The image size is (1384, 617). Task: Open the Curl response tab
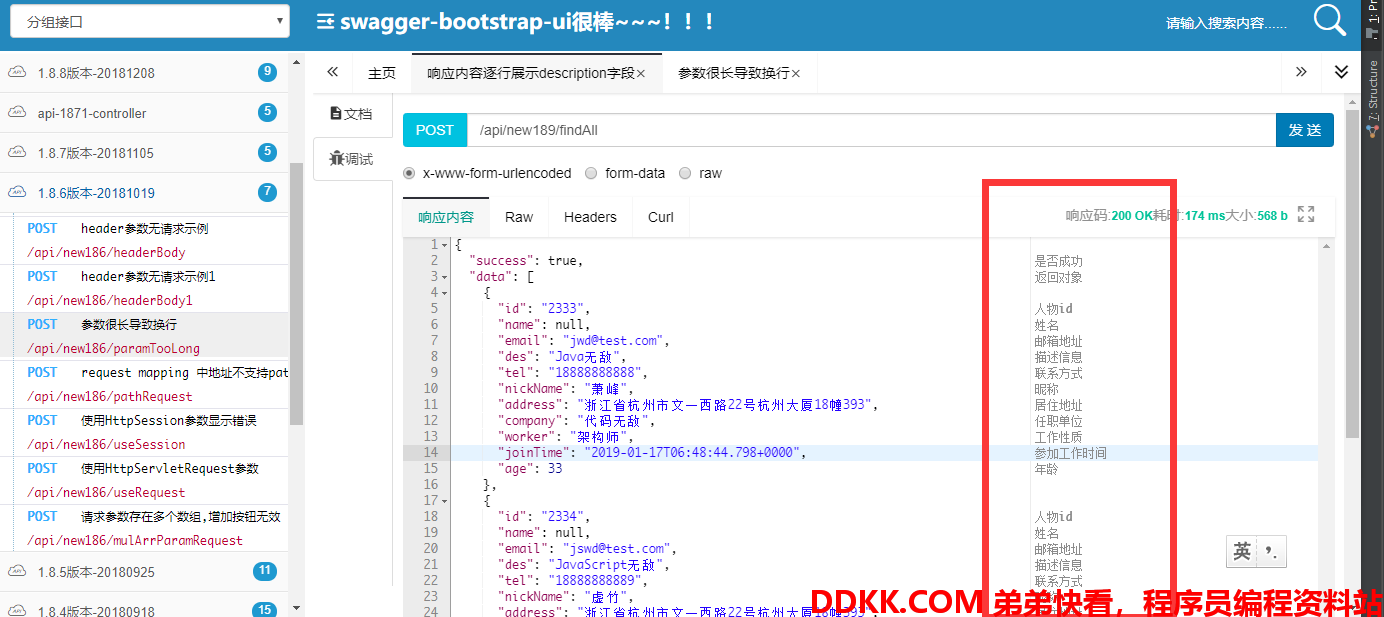tap(661, 217)
